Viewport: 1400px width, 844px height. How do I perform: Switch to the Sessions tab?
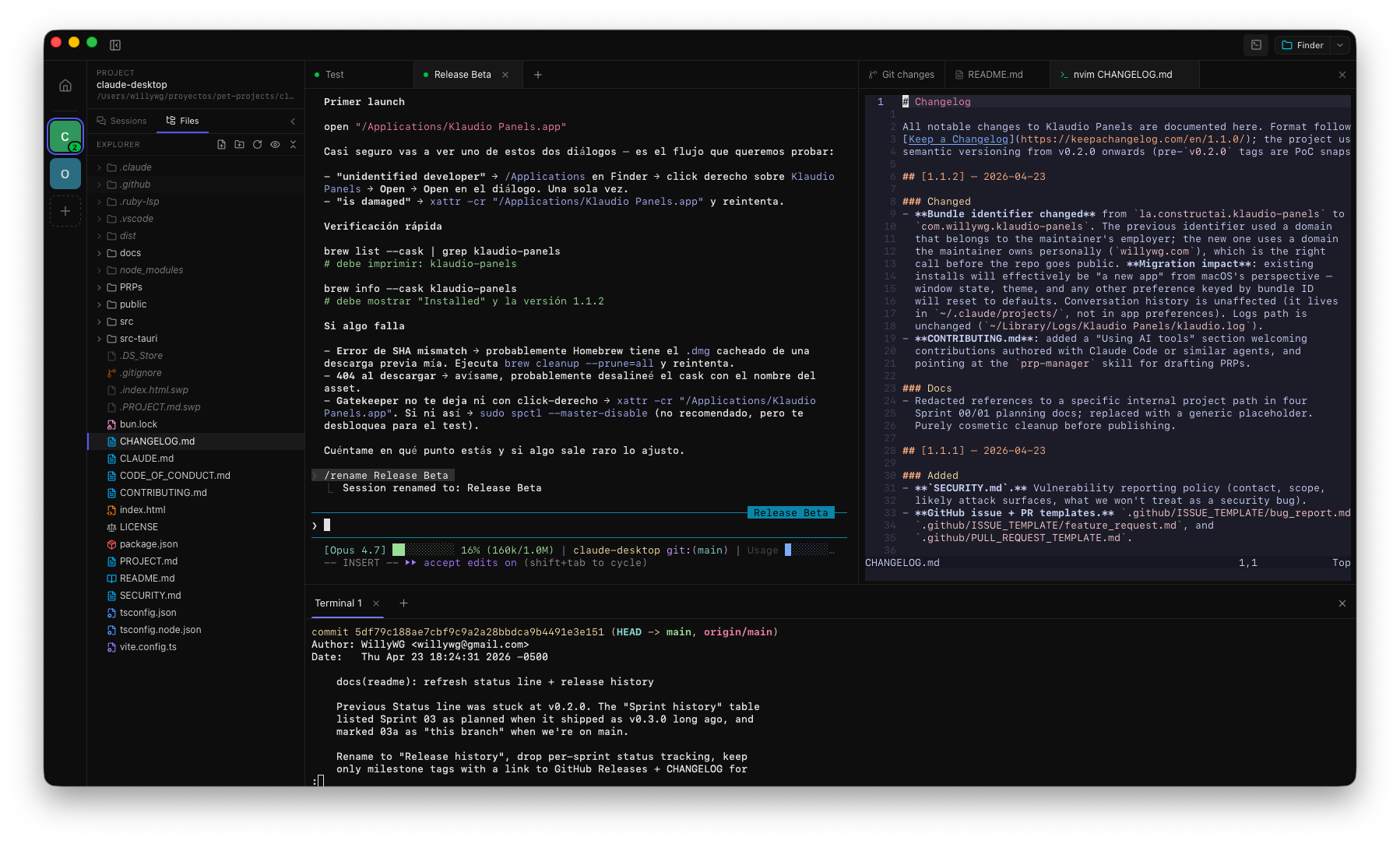(x=121, y=121)
